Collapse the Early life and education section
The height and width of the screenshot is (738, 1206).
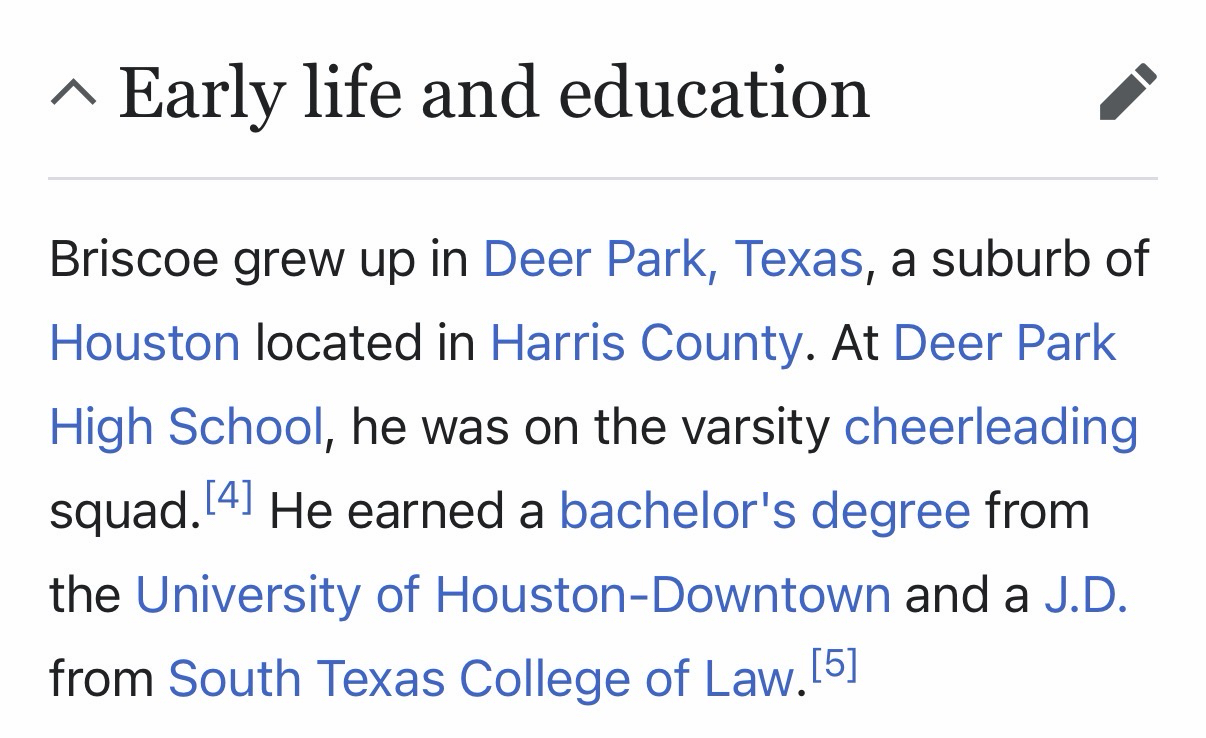pyautogui.click(x=73, y=94)
